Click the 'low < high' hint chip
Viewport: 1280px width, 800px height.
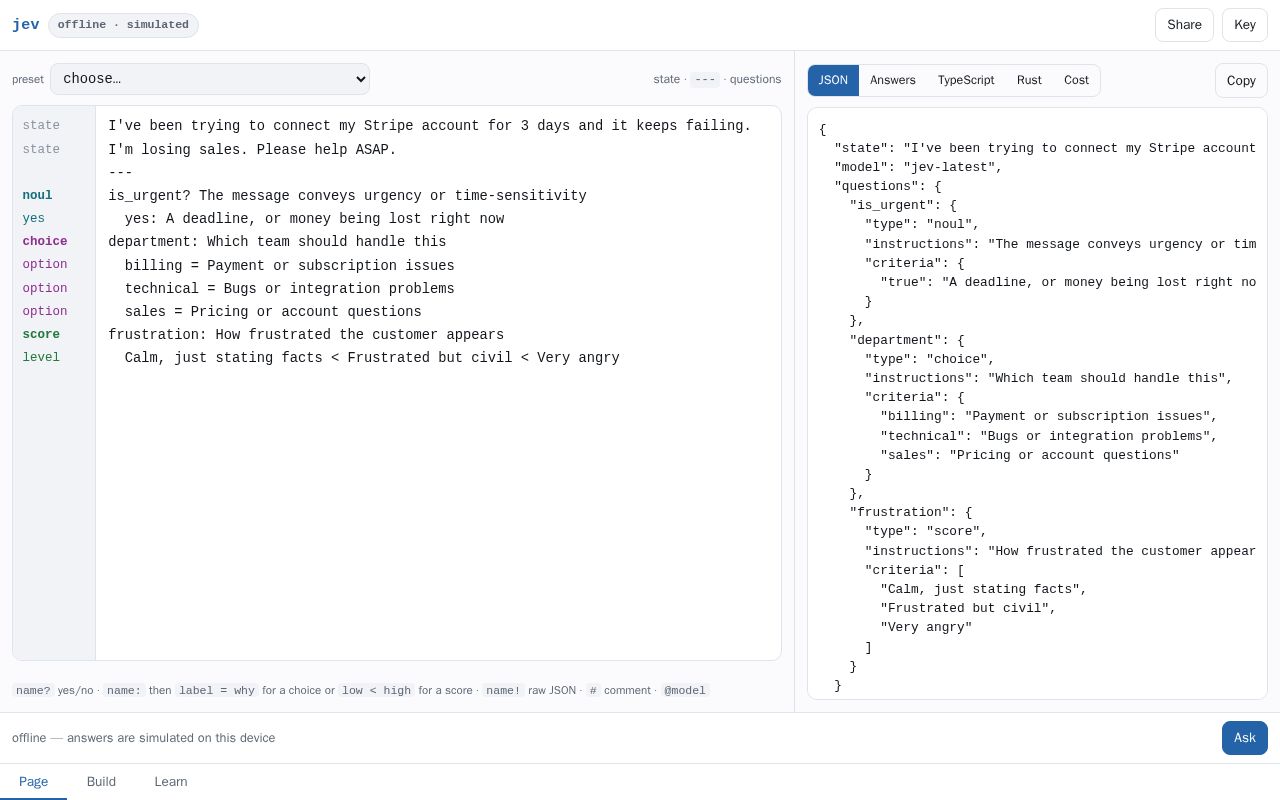[376, 690]
